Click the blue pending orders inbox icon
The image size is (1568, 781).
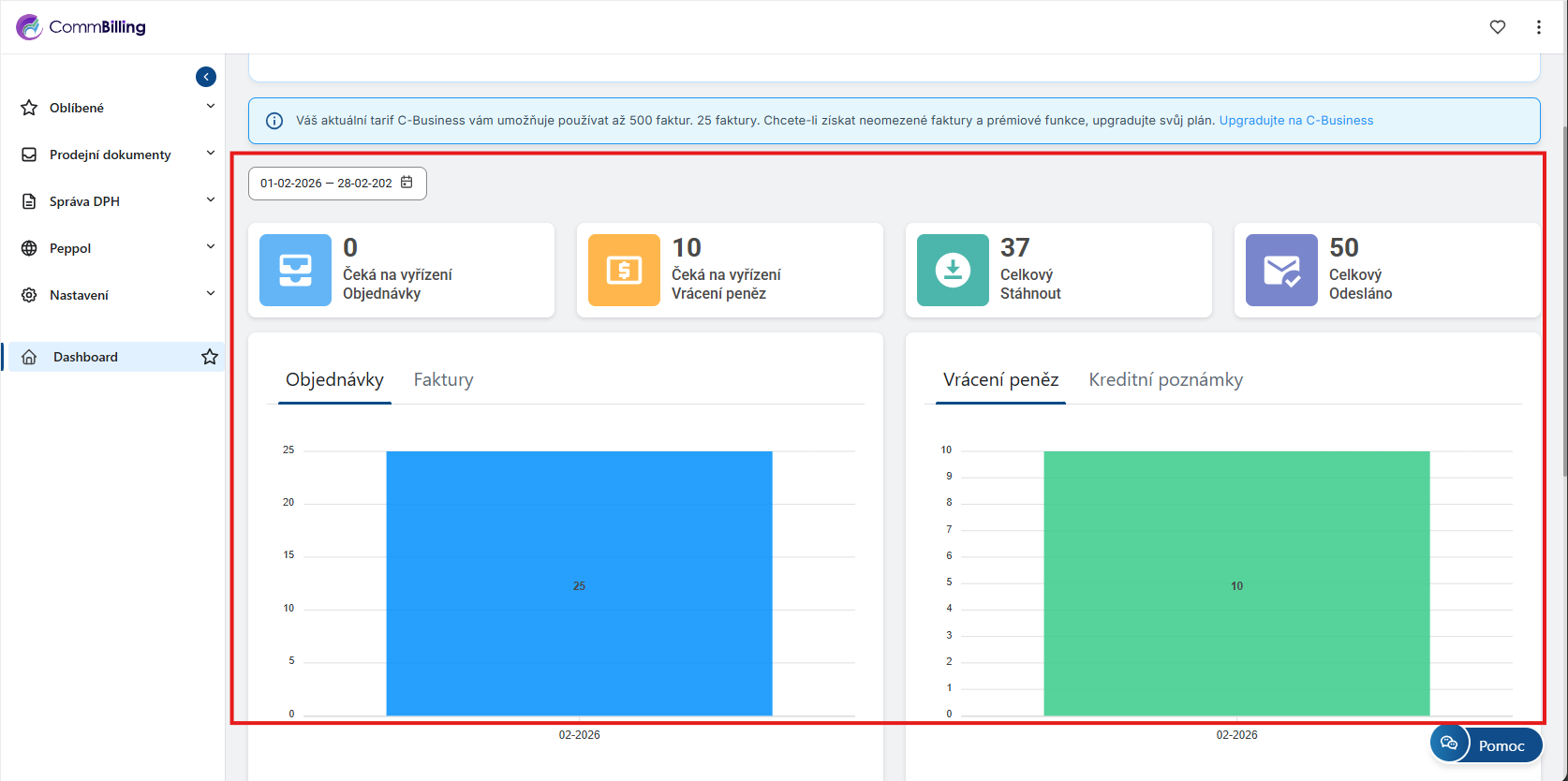(295, 270)
